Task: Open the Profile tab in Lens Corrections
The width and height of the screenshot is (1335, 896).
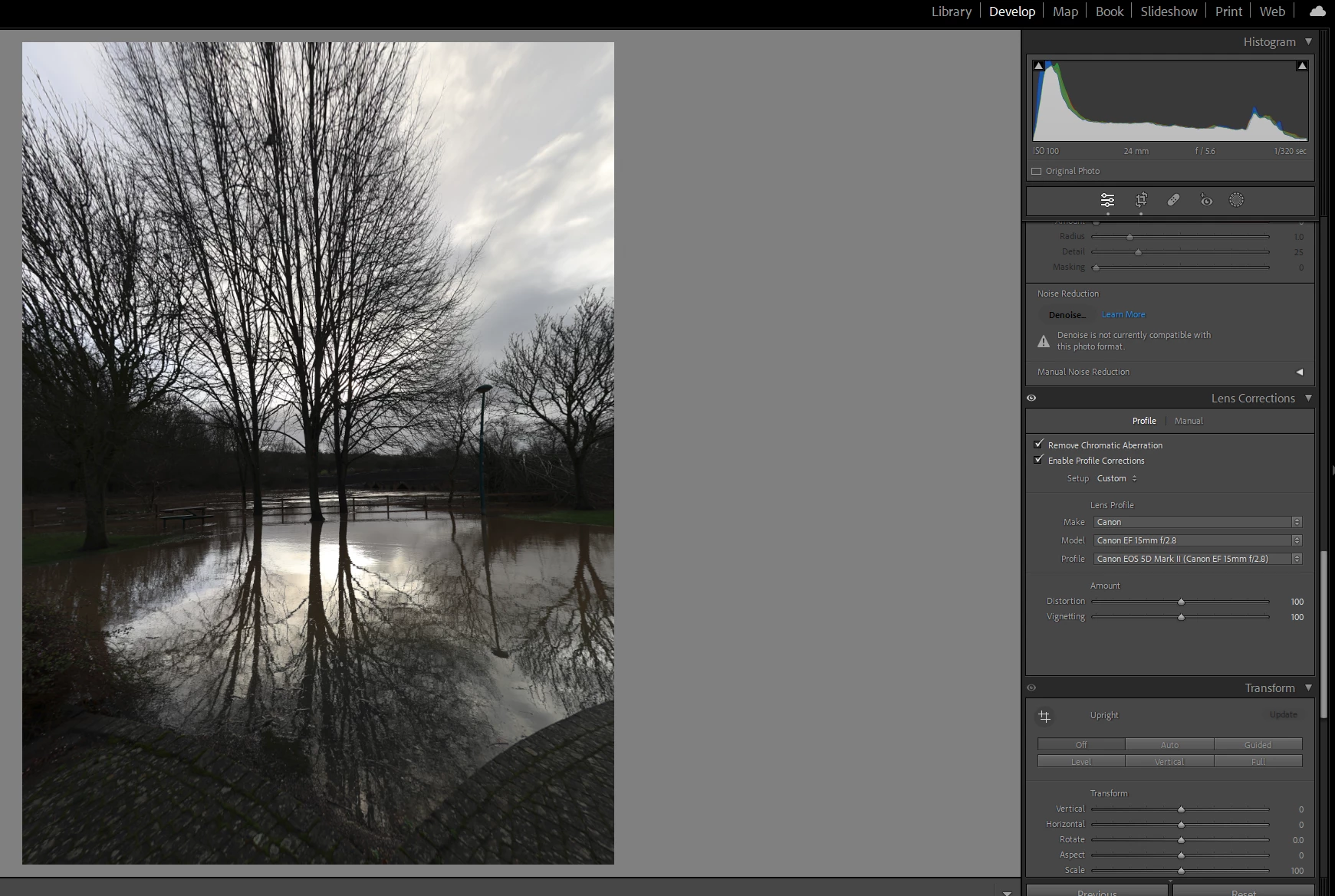Action: (1144, 421)
